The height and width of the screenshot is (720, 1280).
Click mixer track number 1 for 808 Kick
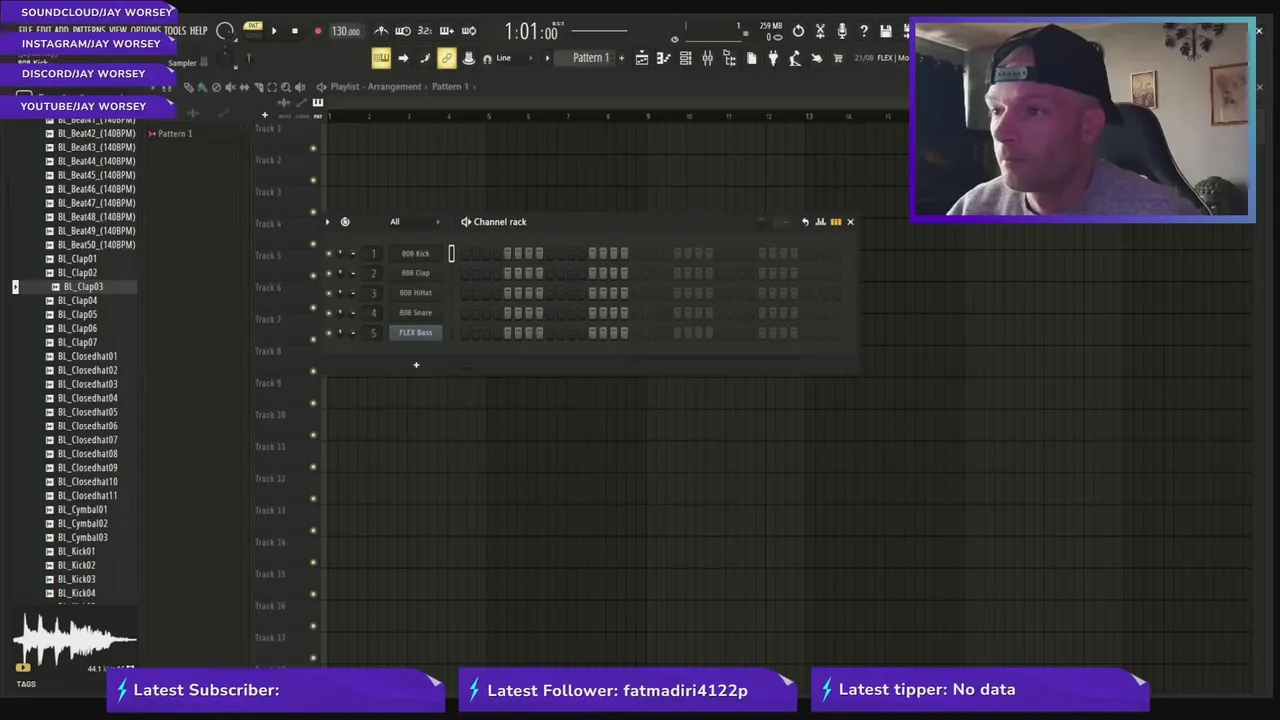click(373, 254)
